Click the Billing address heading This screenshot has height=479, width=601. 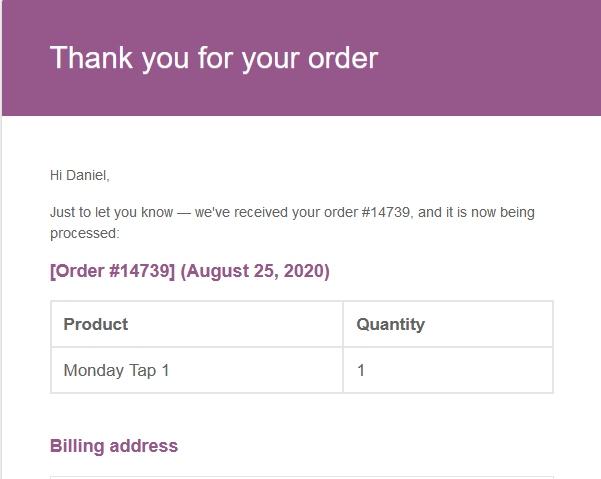click(x=114, y=446)
